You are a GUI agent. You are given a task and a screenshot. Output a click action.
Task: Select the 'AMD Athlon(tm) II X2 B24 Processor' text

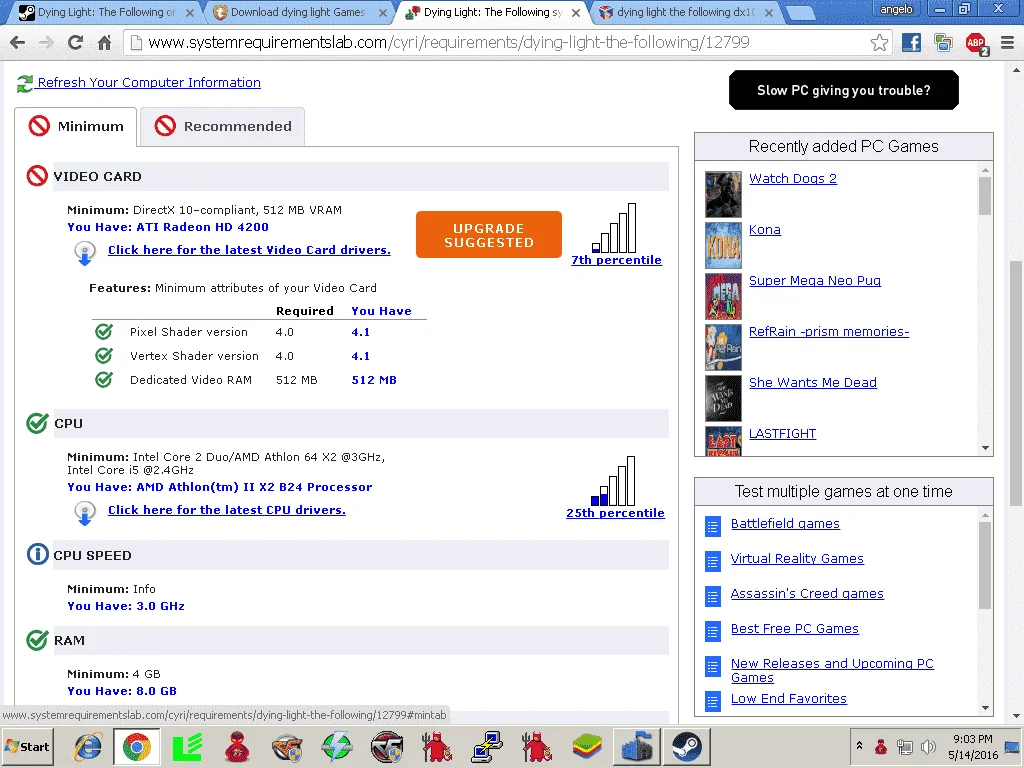(254, 487)
